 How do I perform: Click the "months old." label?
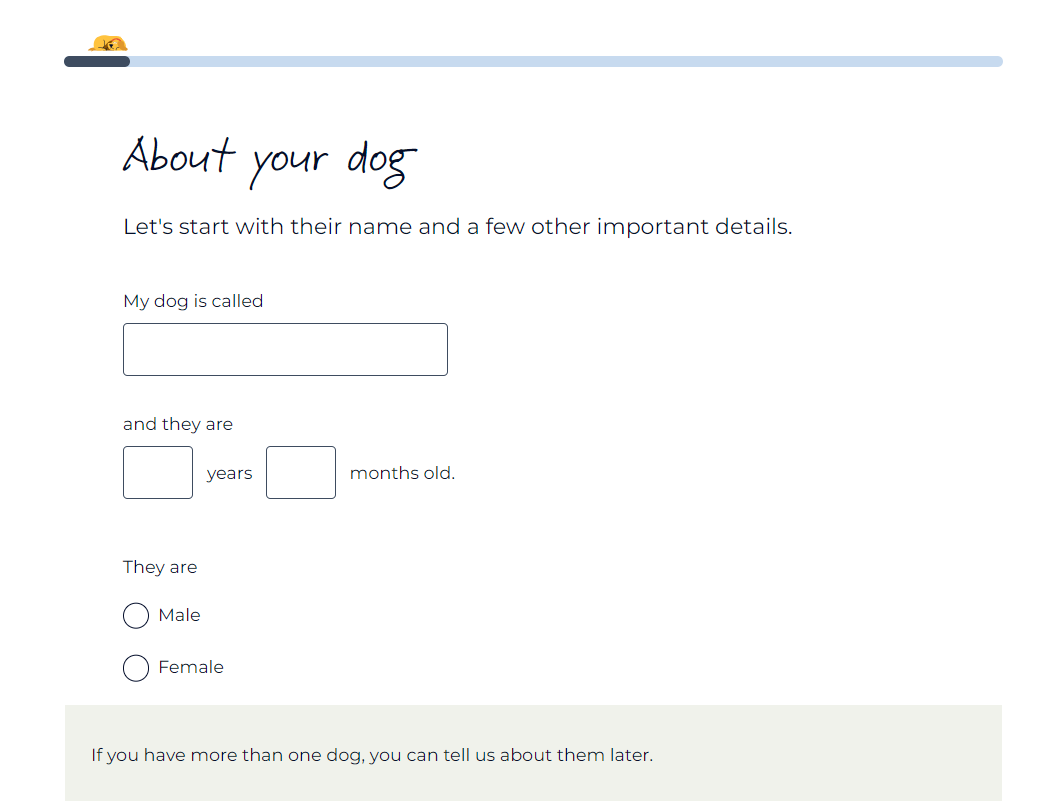(x=402, y=473)
